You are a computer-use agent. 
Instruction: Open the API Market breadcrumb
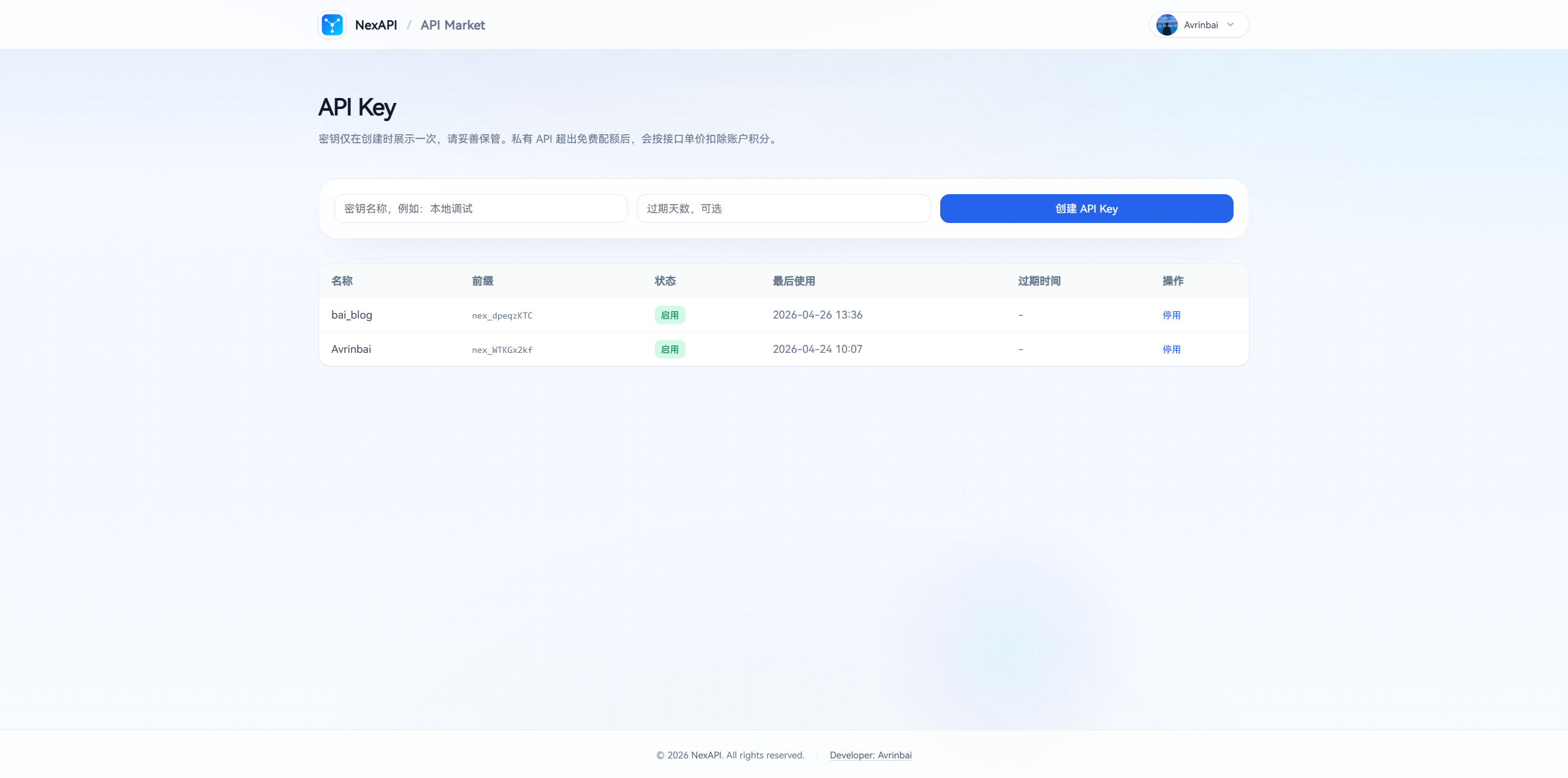pyautogui.click(x=452, y=25)
